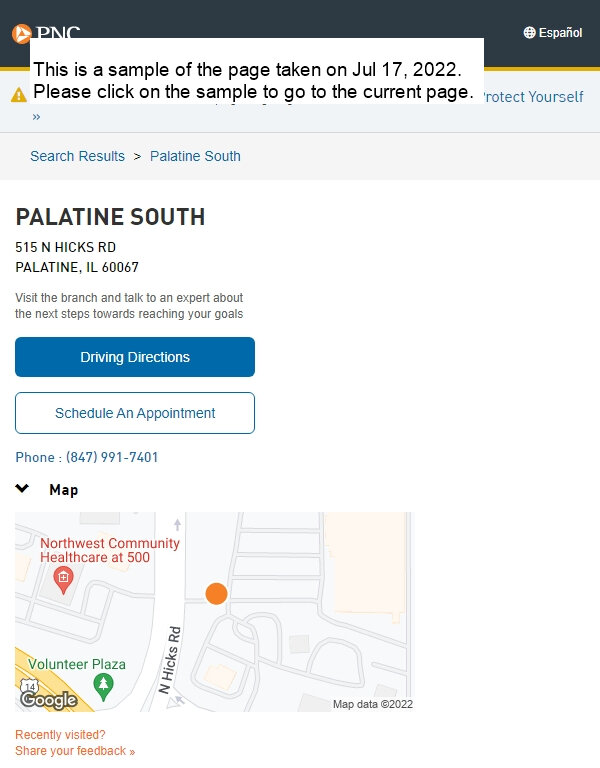600x768 pixels.
Task: Click the route 14 highway shield
Action: point(29,685)
